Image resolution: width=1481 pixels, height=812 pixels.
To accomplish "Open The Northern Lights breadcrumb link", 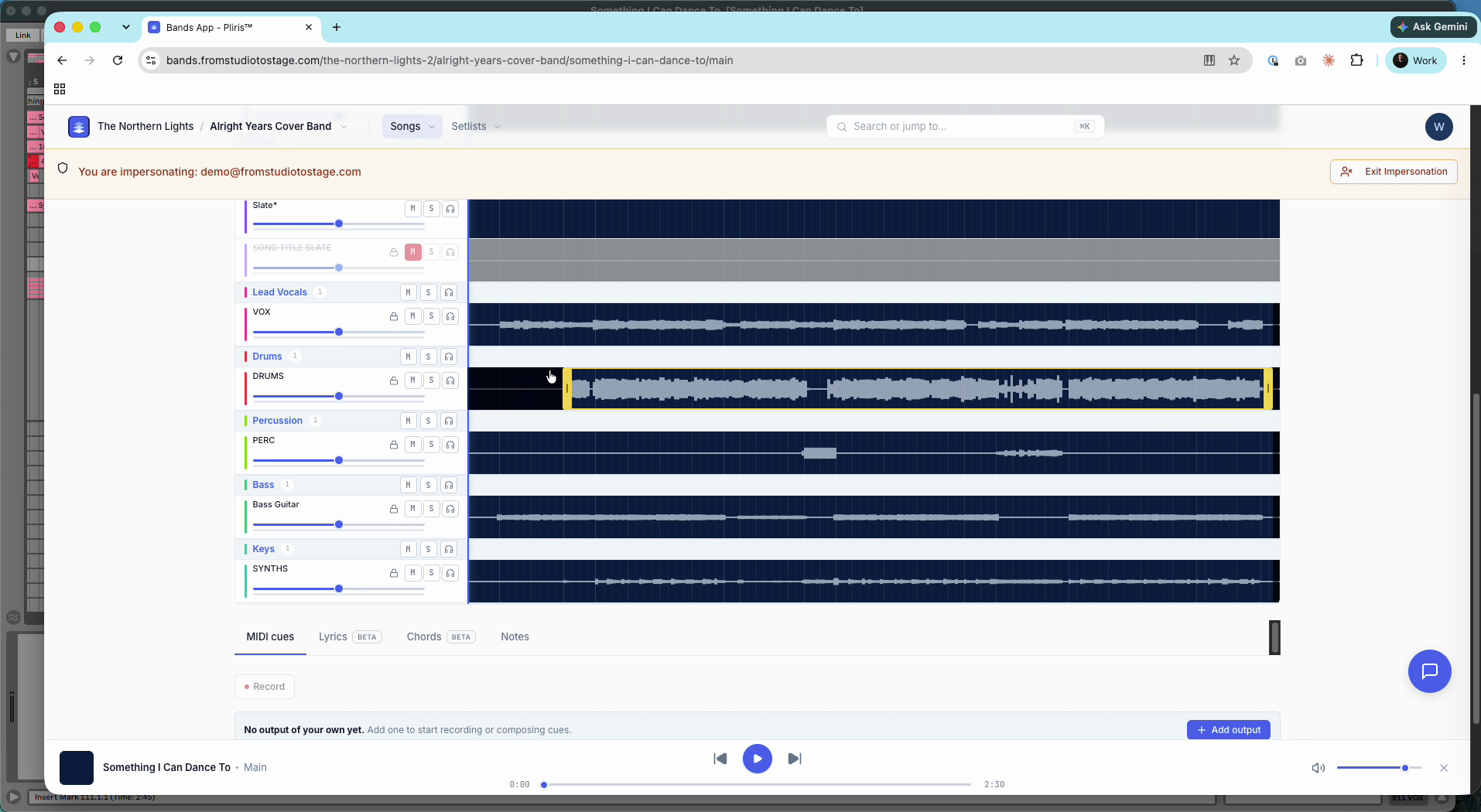I will 145,127.
